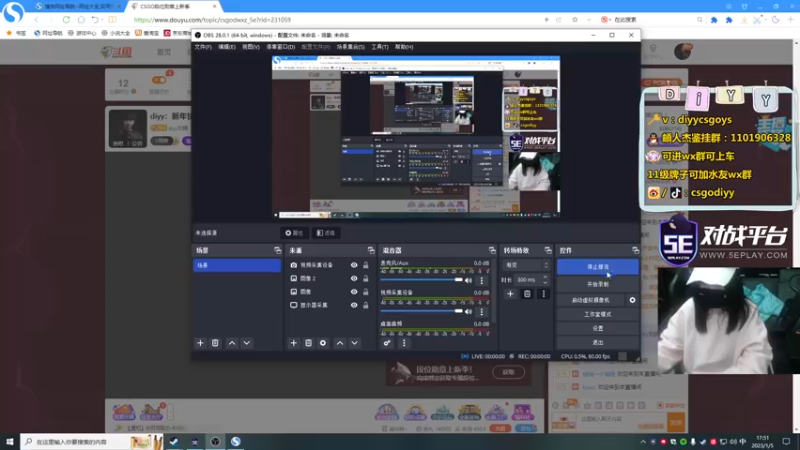Undock the Controls panel
This screenshot has width=800, height=450.
[x=635, y=251]
